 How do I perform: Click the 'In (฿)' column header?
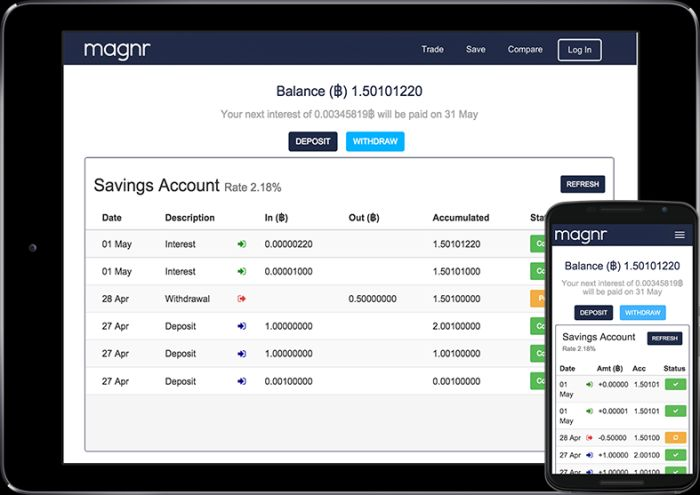coord(276,218)
